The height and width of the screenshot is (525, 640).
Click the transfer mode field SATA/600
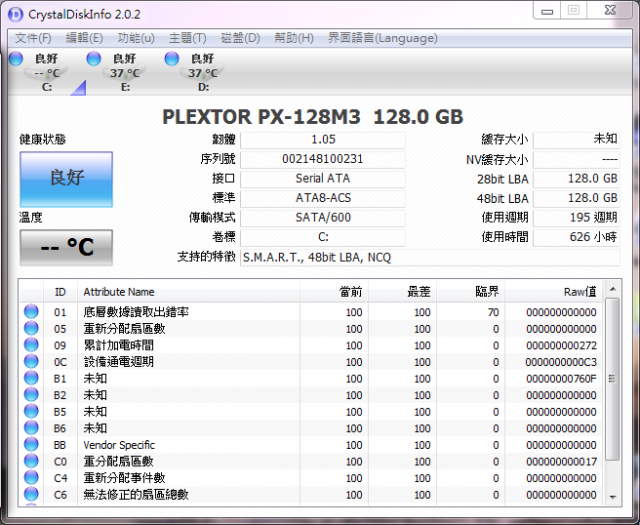point(323,218)
